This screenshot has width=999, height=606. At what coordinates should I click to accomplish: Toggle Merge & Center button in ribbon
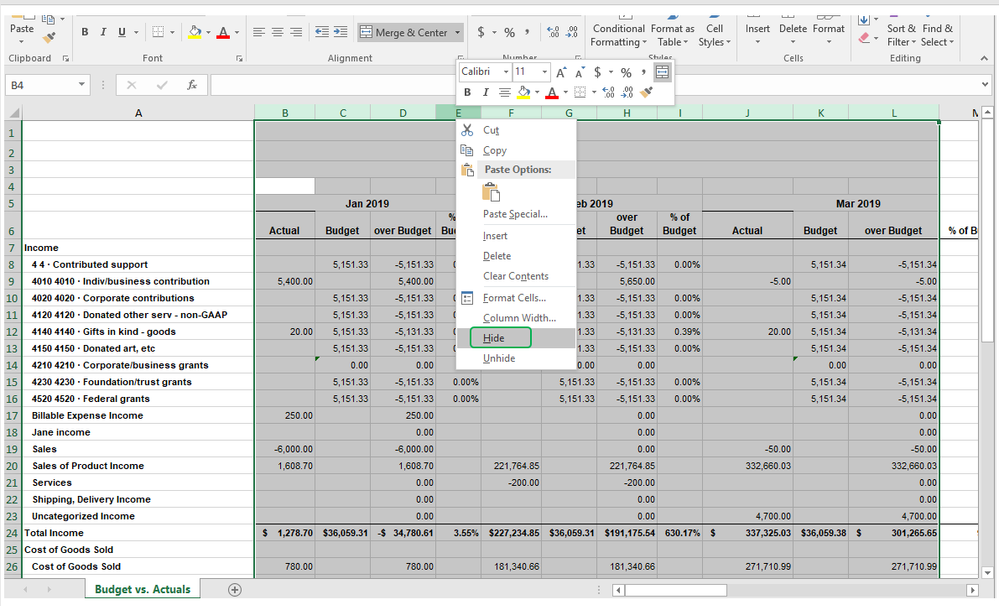coord(404,32)
